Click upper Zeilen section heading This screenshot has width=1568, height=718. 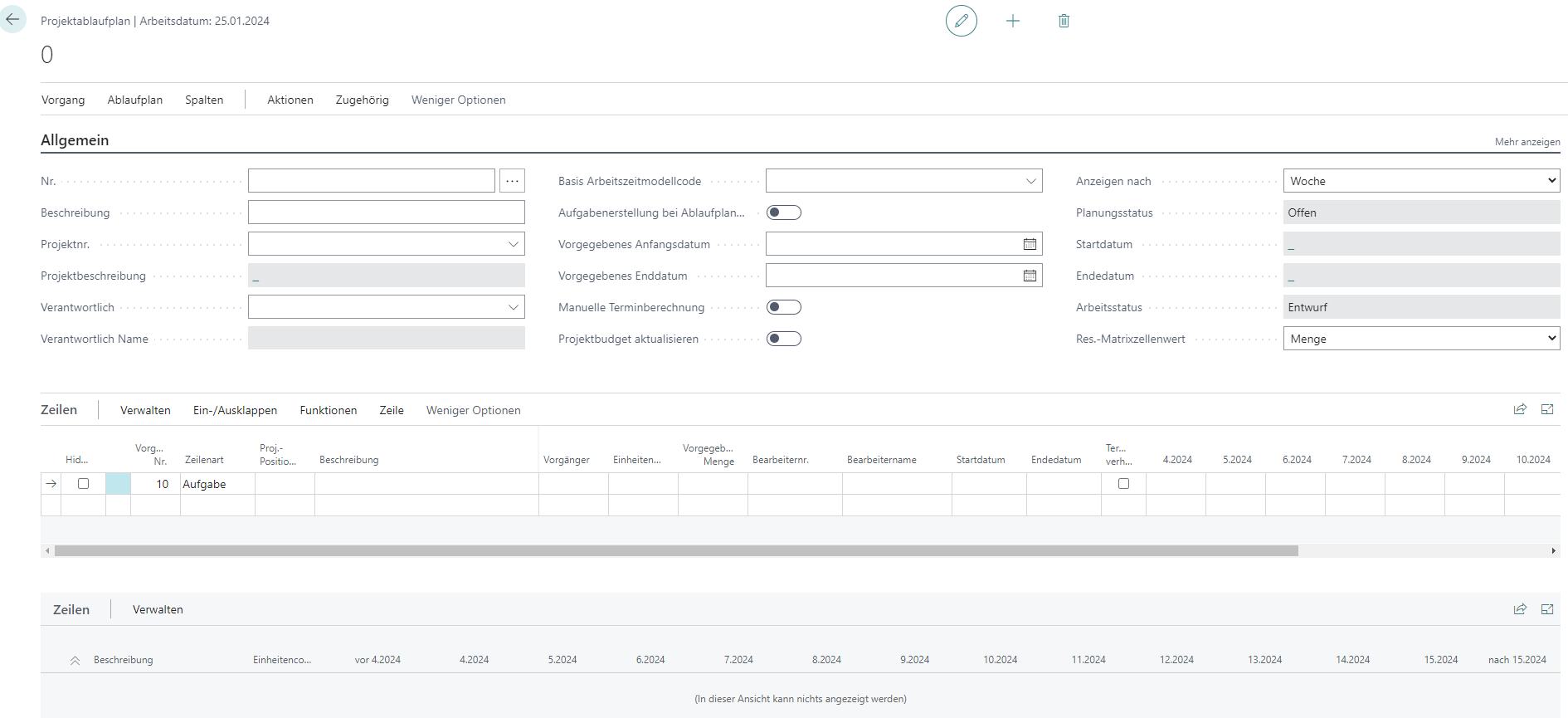[x=59, y=409]
